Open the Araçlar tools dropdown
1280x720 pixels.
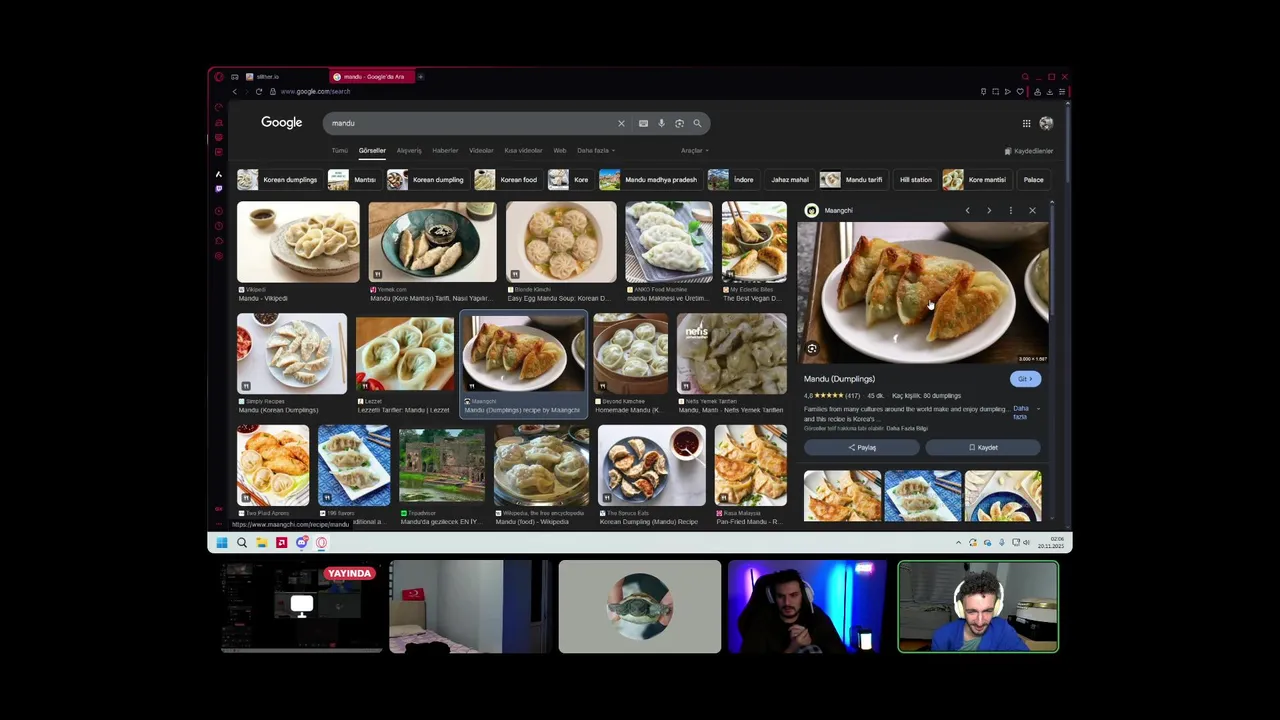[695, 150]
